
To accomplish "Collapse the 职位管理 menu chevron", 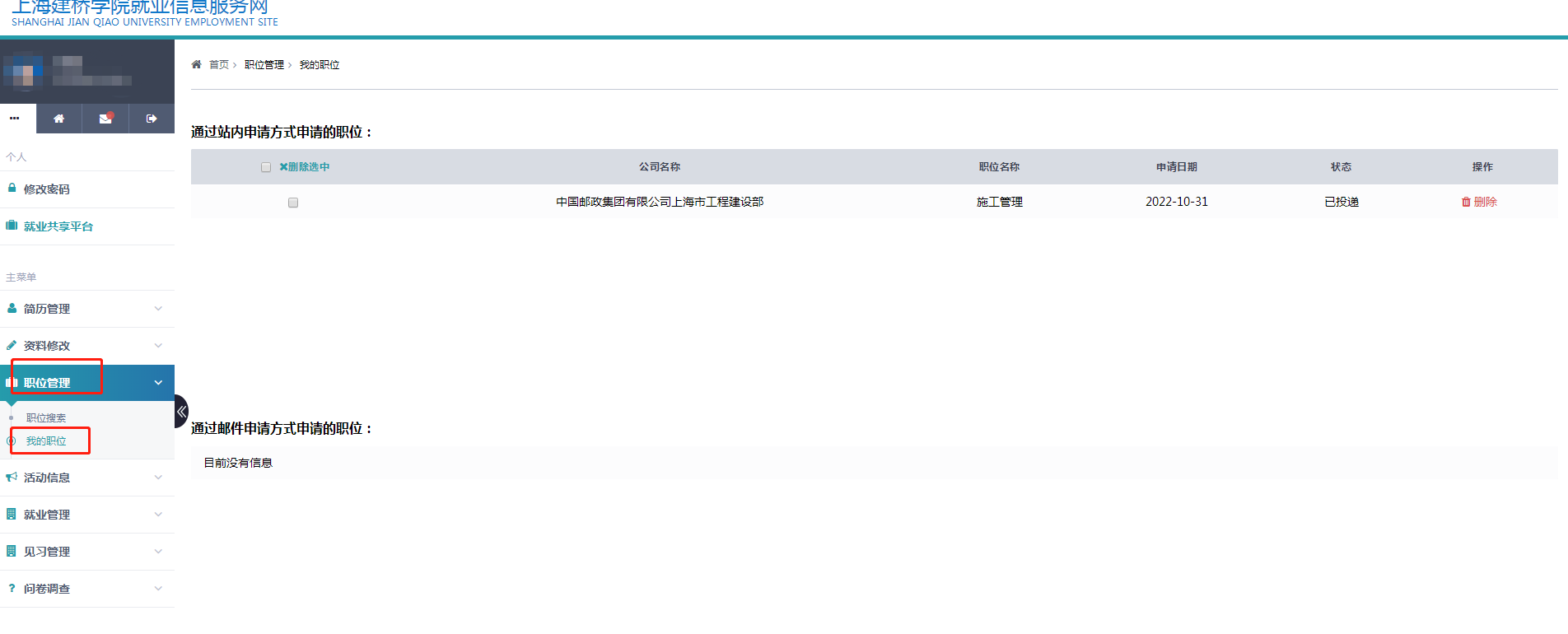I will (158, 383).
